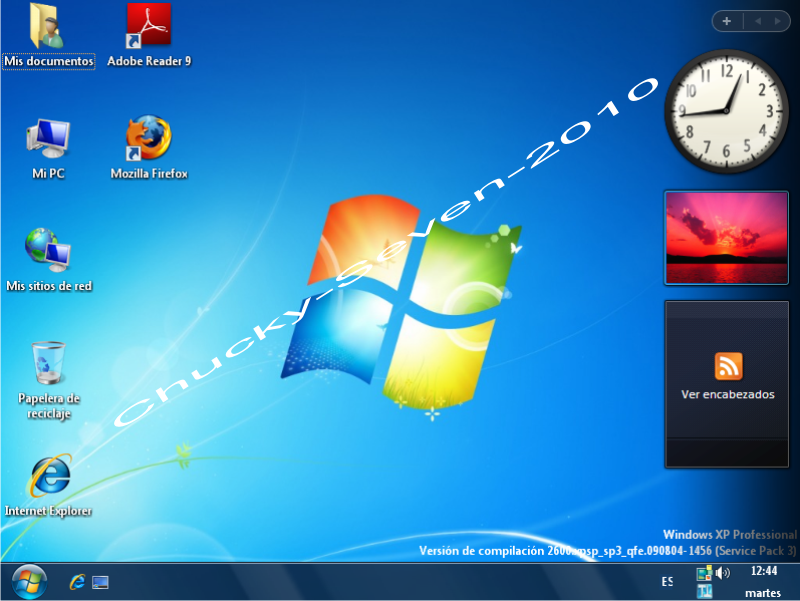Open Internet Explorer from quick launch
Image resolution: width=800 pixels, height=601 pixels.
coord(77,582)
